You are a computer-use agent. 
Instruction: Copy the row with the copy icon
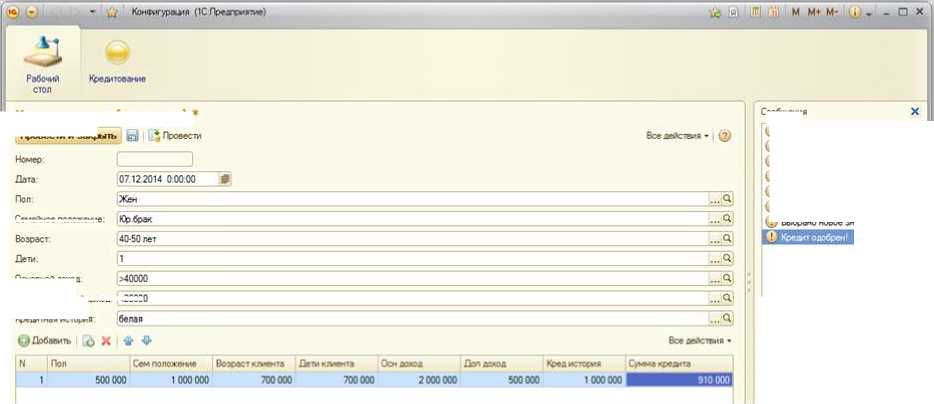click(x=89, y=341)
